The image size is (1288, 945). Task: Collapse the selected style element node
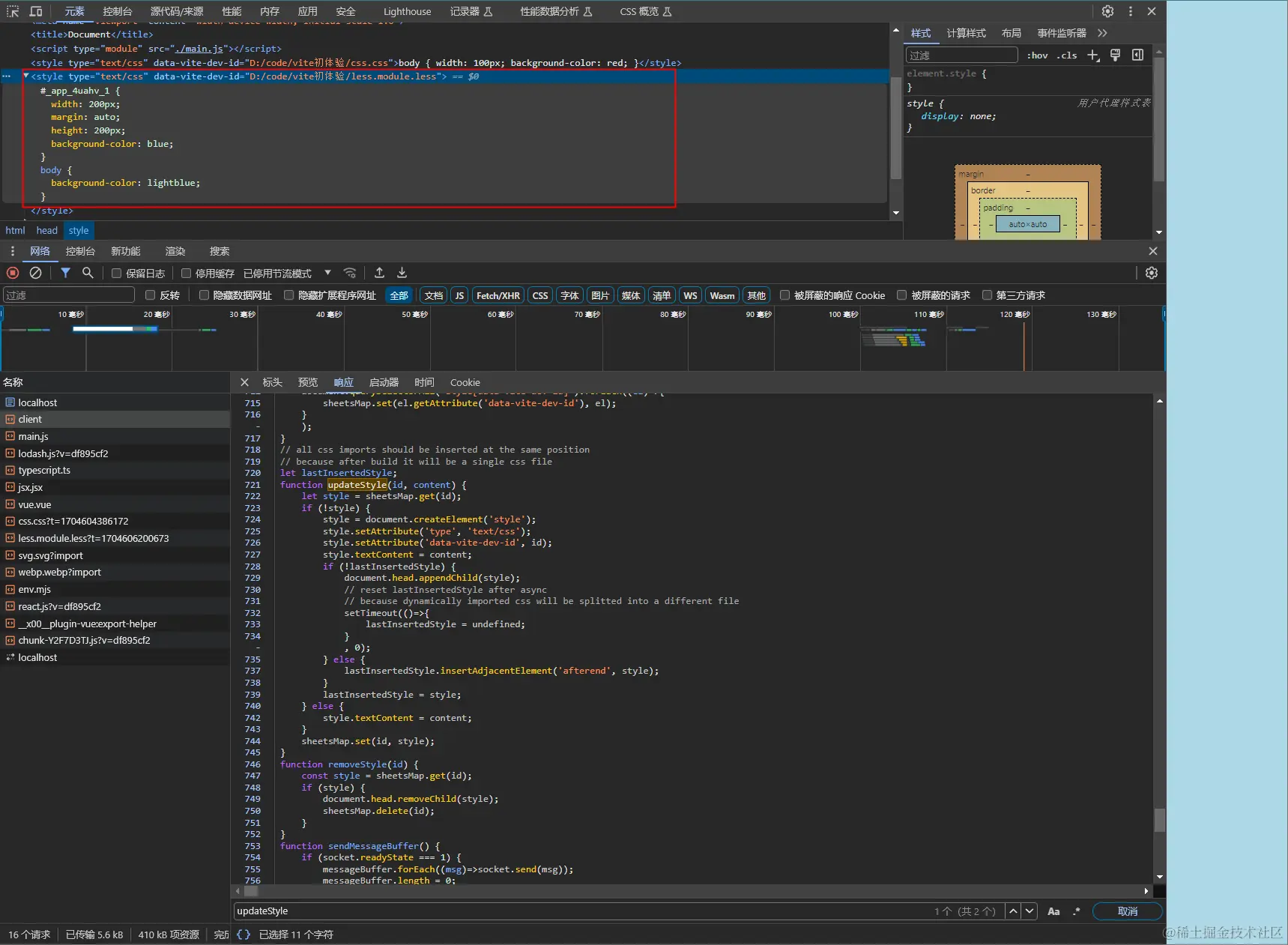pyautogui.click(x=26, y=76)
